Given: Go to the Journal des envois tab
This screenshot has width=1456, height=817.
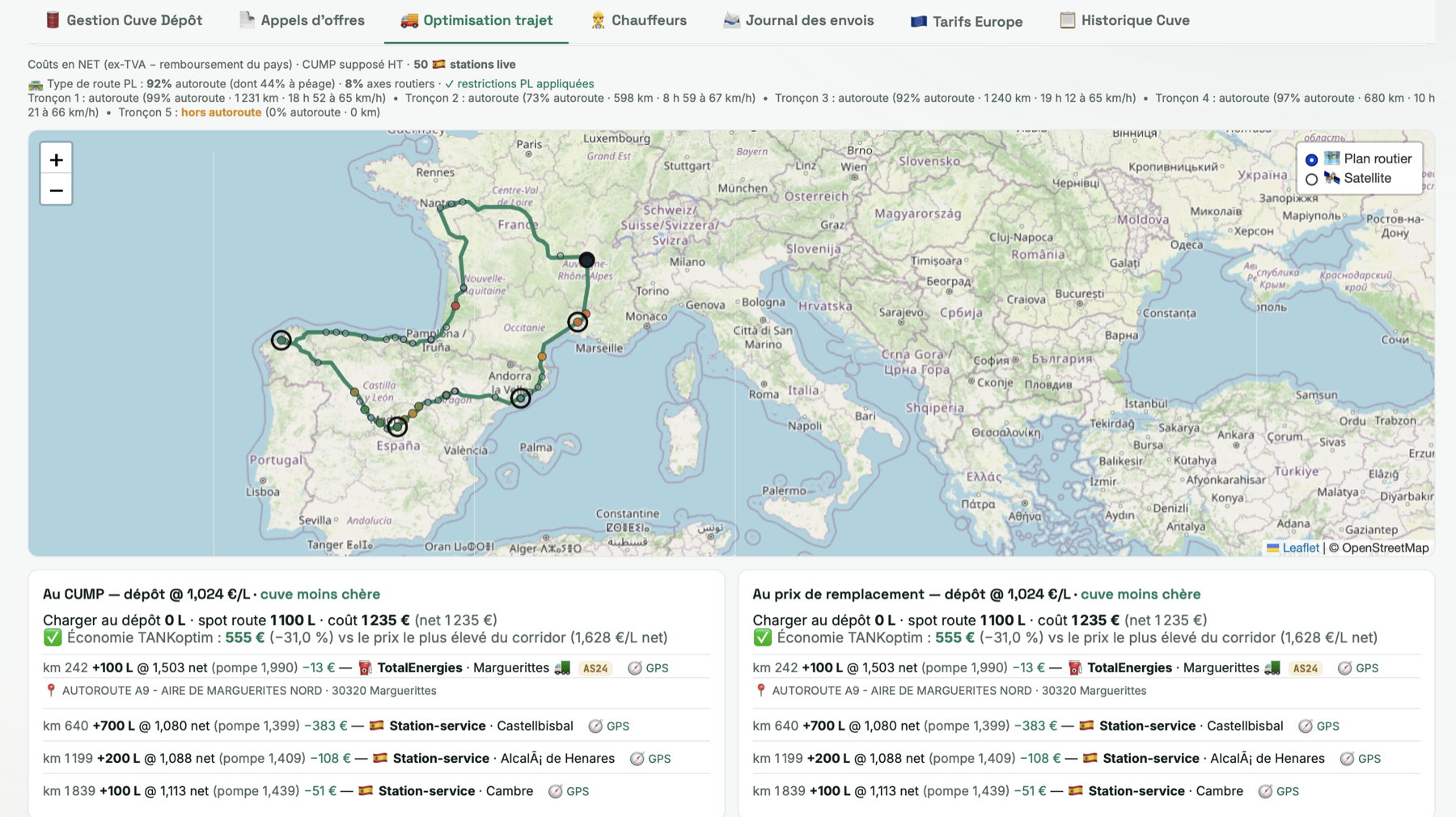Looking at the screenshot, I should tap(798, 20).
